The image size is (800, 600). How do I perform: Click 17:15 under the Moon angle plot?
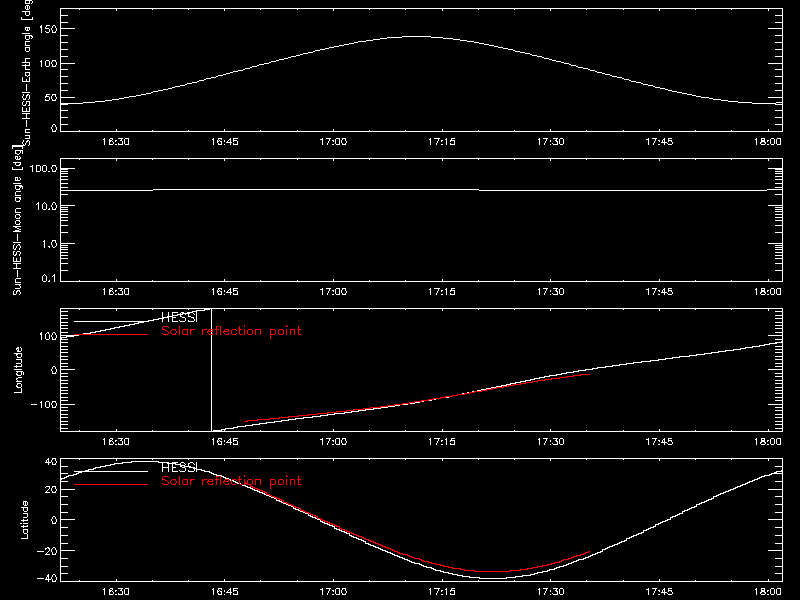click(442, 292)
